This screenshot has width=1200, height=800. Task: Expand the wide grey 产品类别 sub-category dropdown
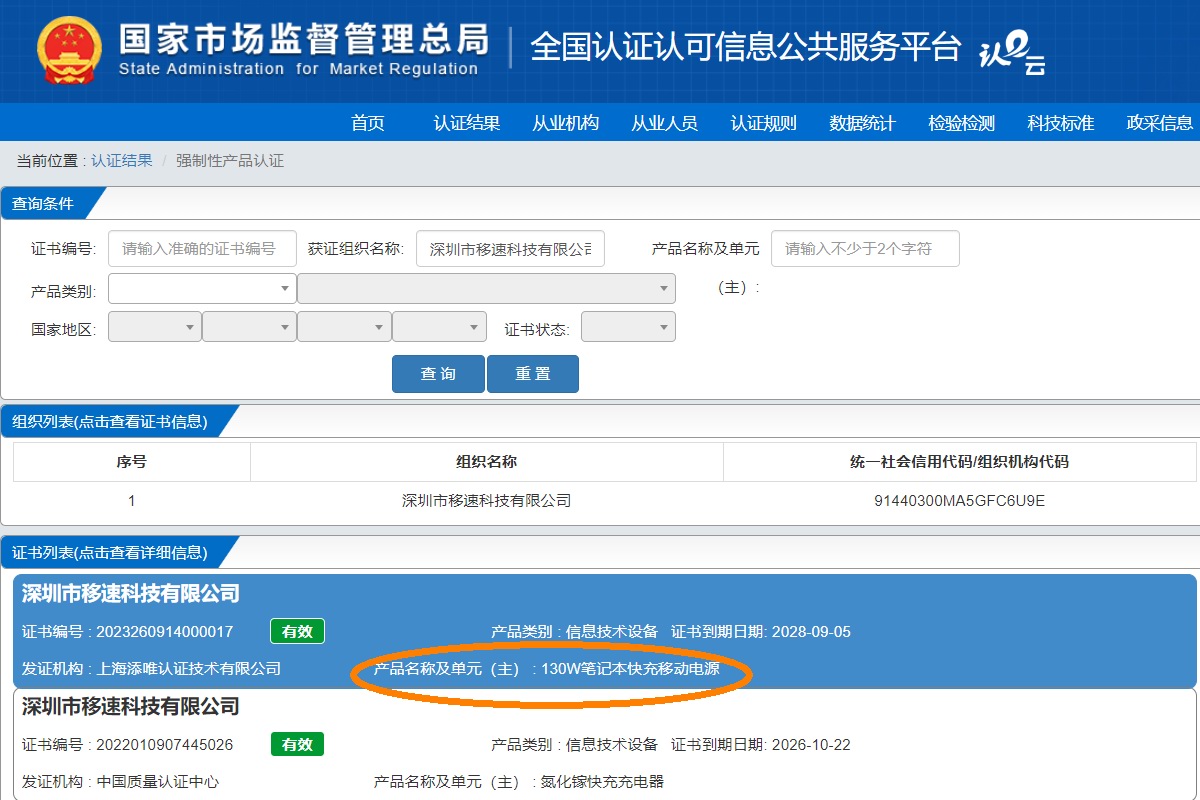pyautogui.click(x=486, y=289)
